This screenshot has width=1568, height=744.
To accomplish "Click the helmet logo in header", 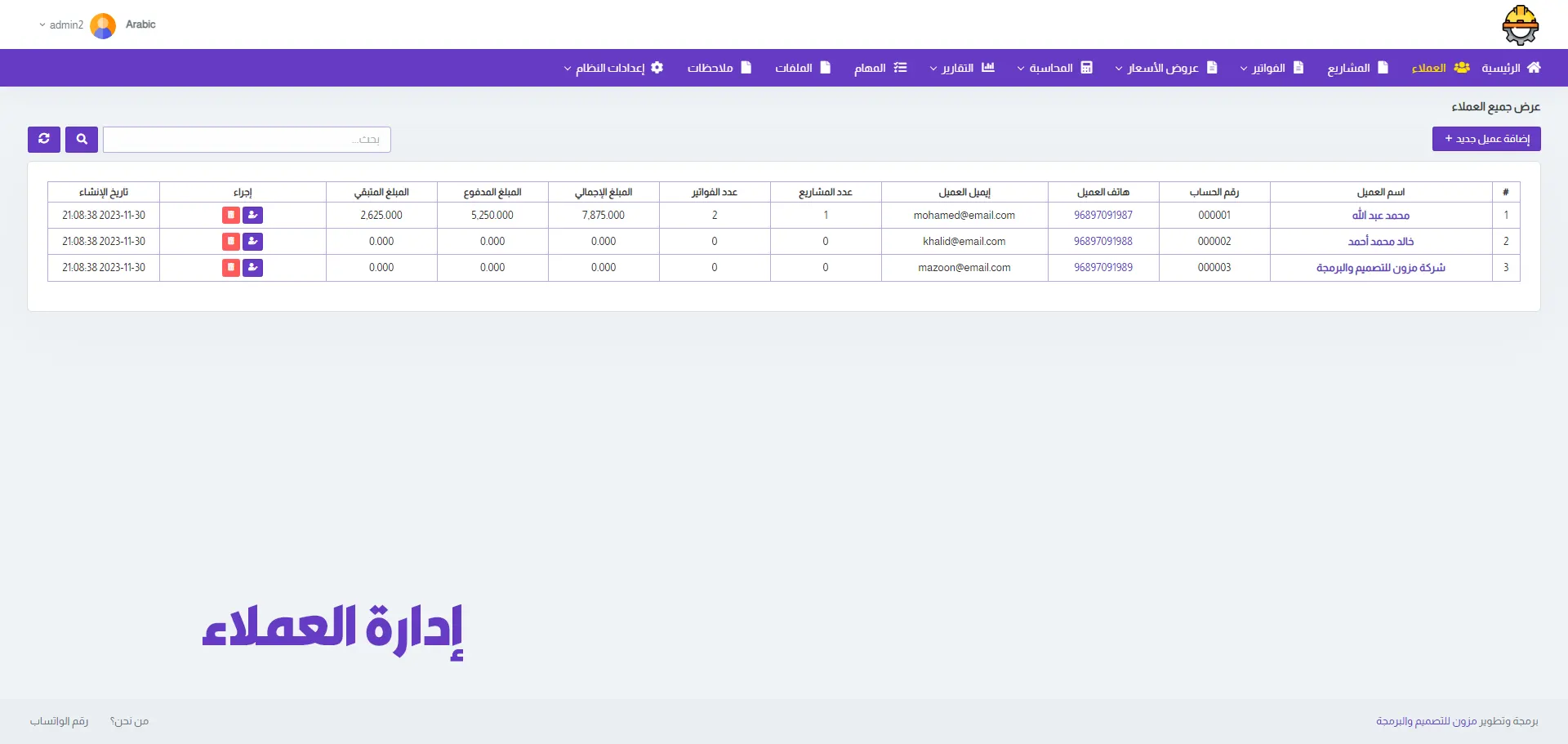I will point(1520,25).
